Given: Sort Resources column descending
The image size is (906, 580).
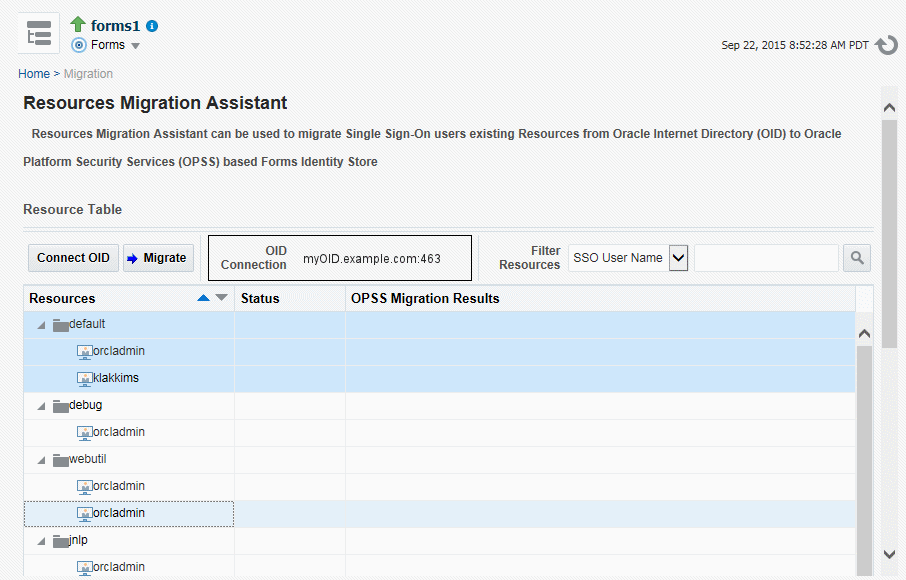Looking at the screenshot, I should click(x=221, y=298).
